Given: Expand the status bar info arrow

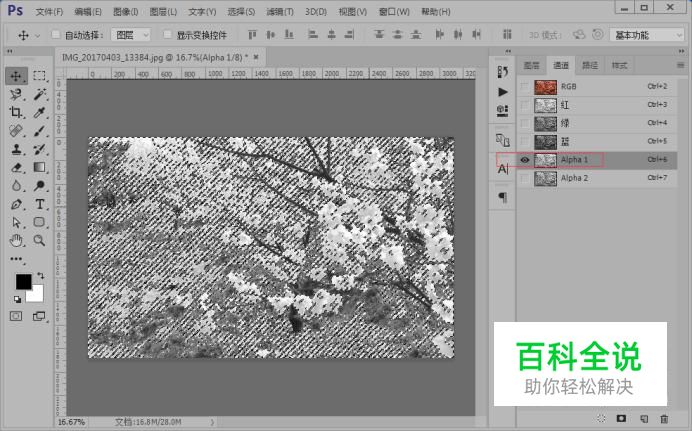Looking at the screenshot, I should coord(213,422).
